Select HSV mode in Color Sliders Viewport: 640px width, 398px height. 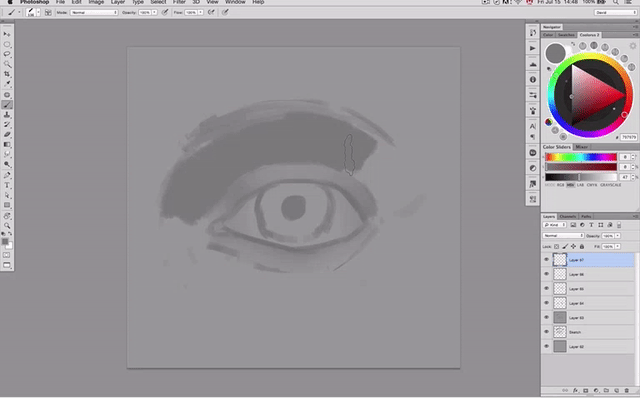(570, 185)
